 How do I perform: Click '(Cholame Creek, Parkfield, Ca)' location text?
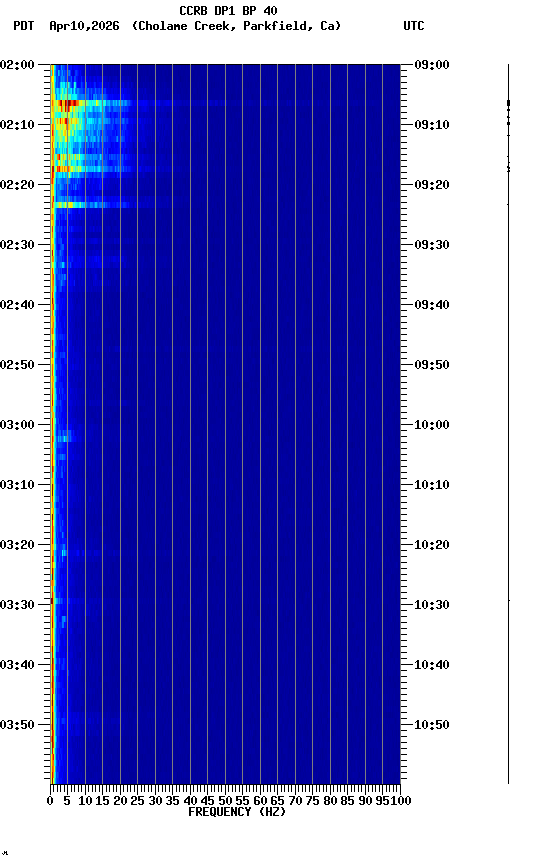click(236, 26)
